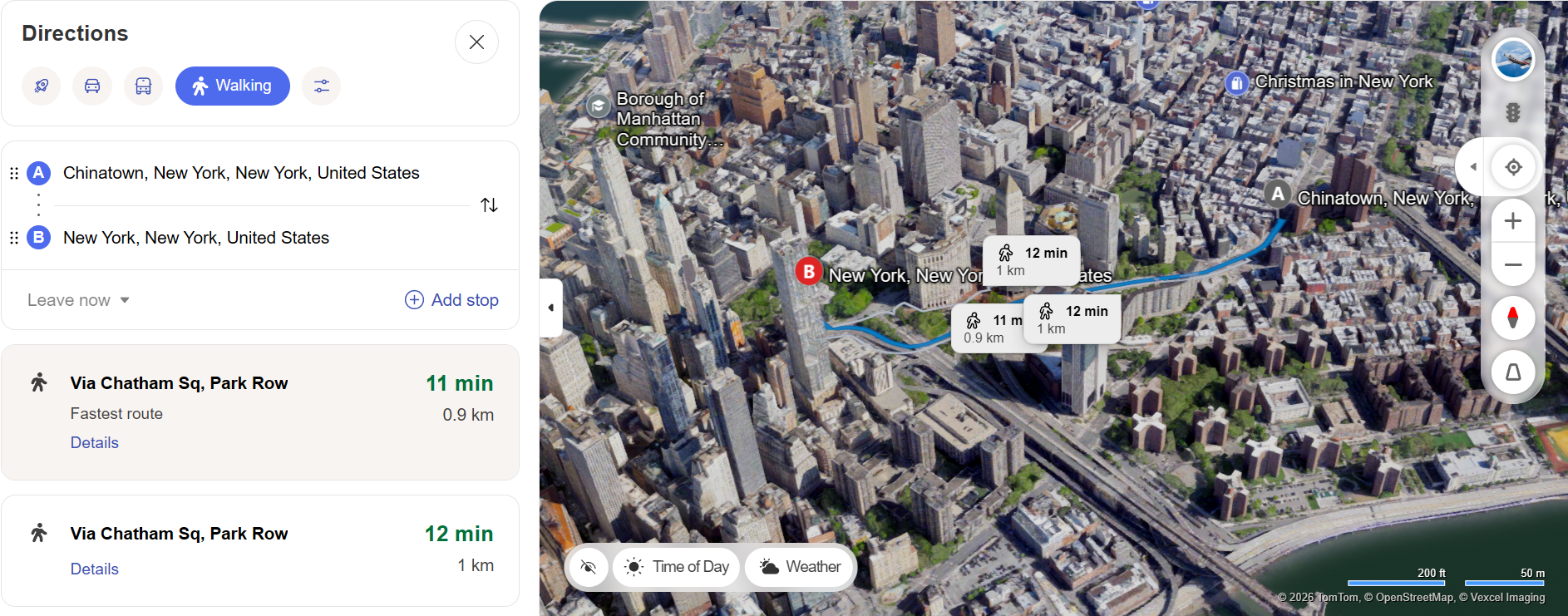This screenshot has width=1568, height=616.
Task: Open route options sliders icon
Action: [322, 86]
